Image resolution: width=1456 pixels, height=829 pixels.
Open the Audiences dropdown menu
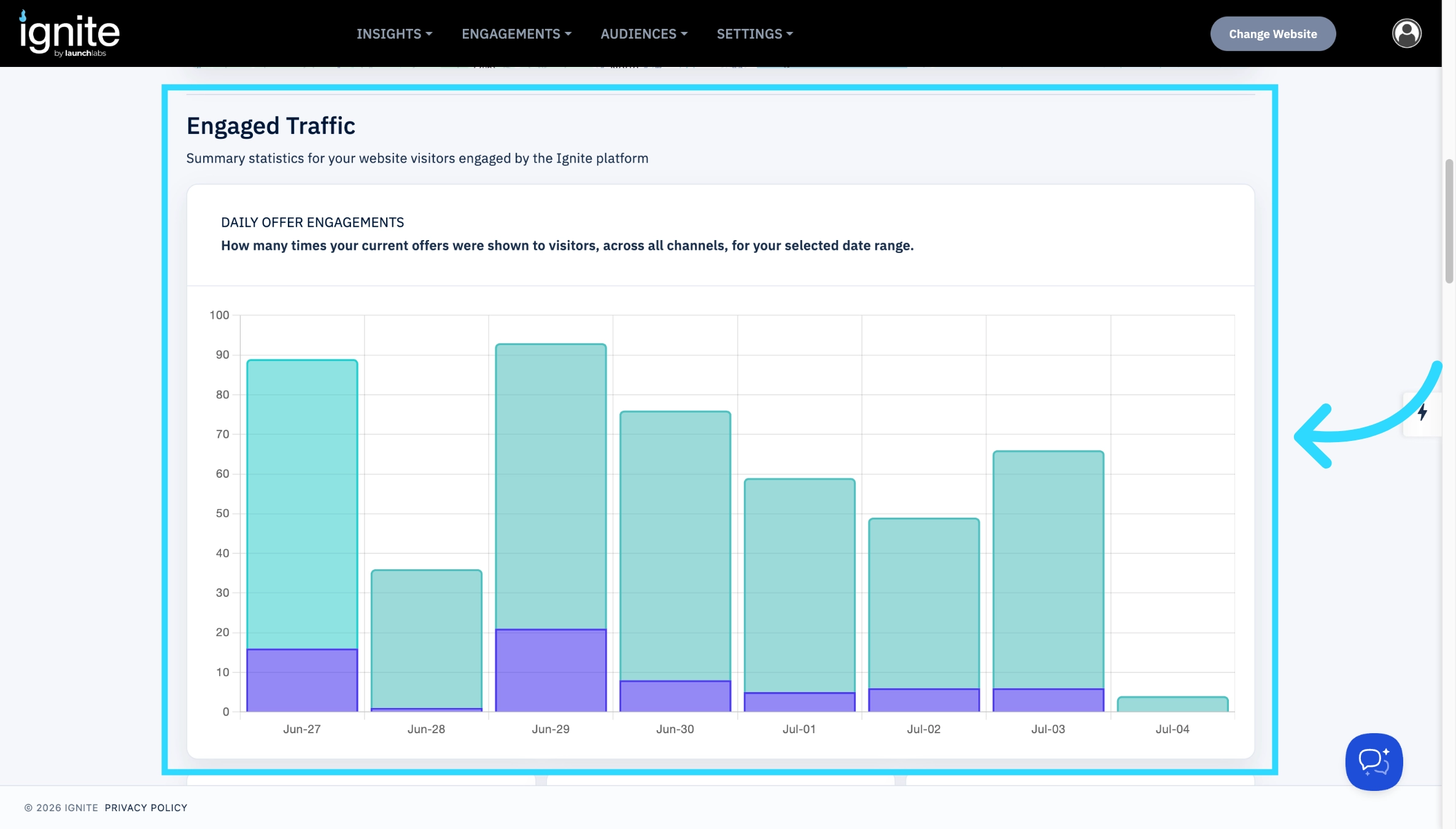(x=644, y=34)
